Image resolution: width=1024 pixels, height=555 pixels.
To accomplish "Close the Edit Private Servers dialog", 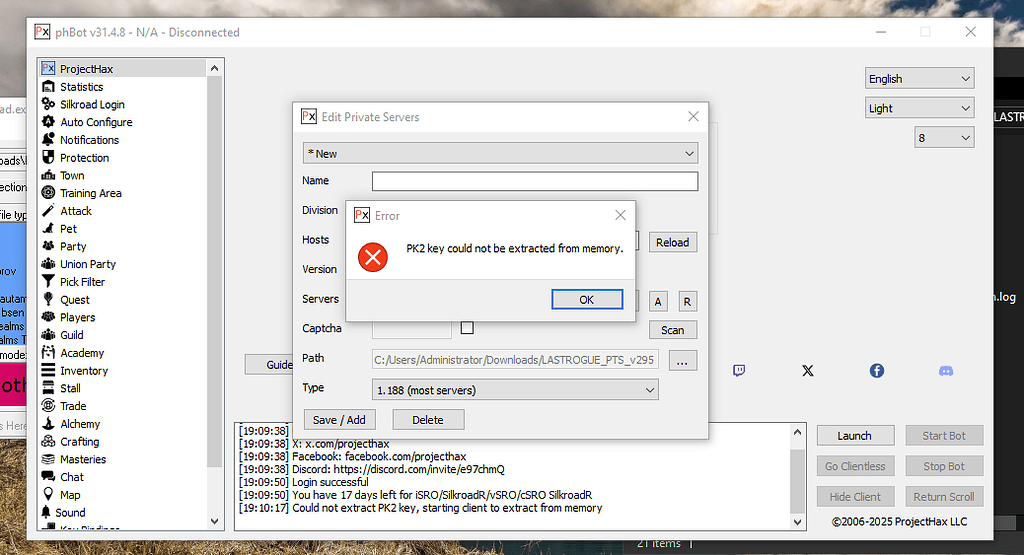I will tap(693, 116).
